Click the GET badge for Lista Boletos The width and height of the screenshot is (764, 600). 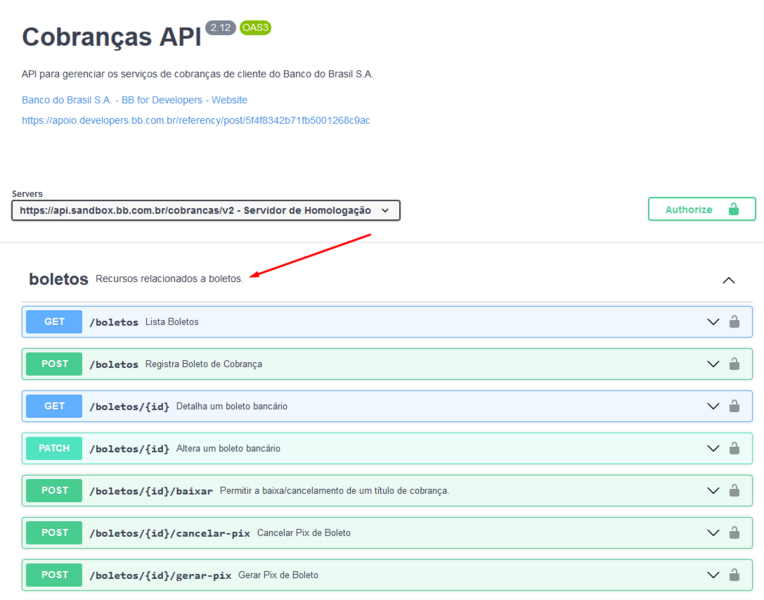54,322
